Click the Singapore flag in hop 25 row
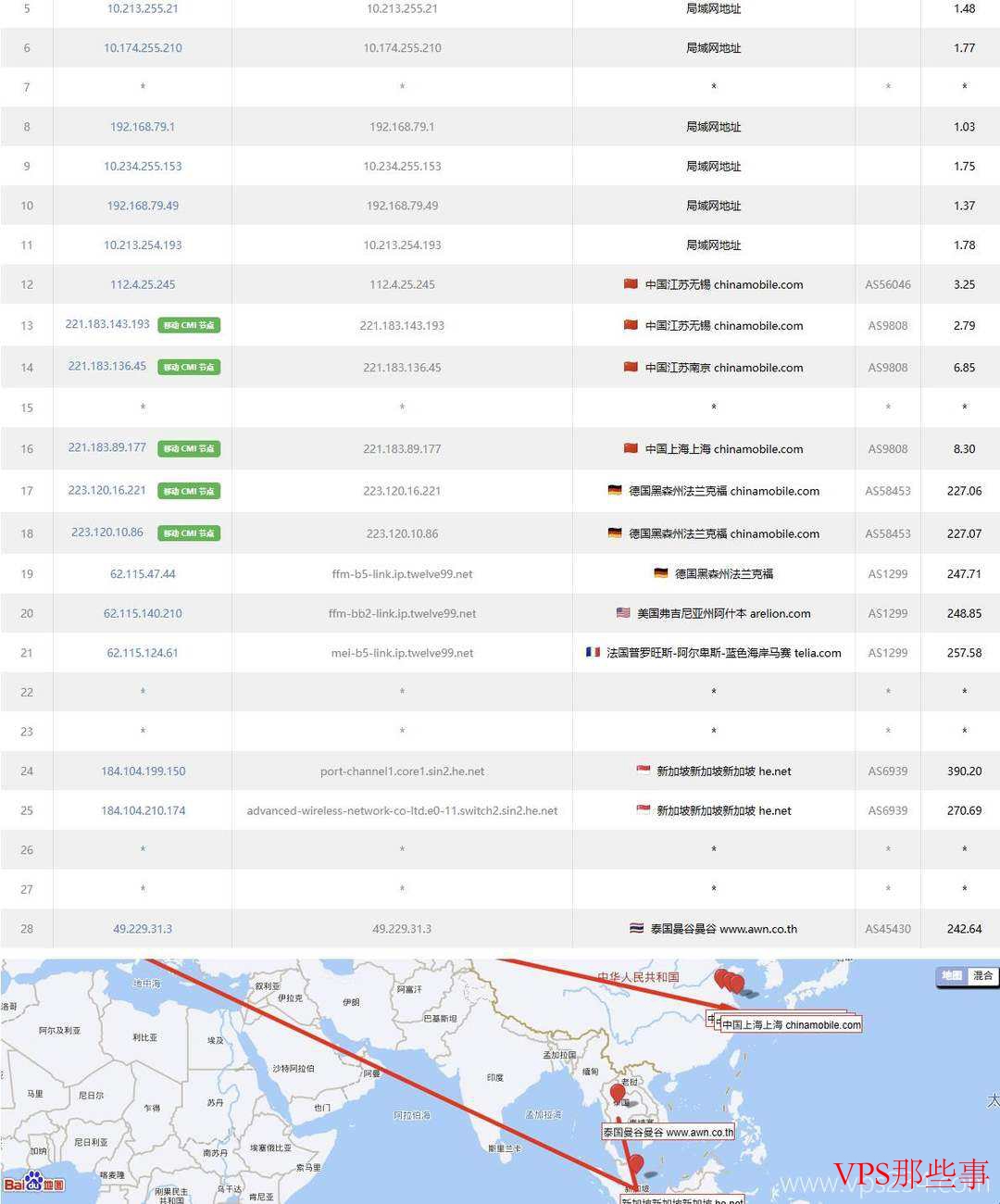 coord(644,809)
